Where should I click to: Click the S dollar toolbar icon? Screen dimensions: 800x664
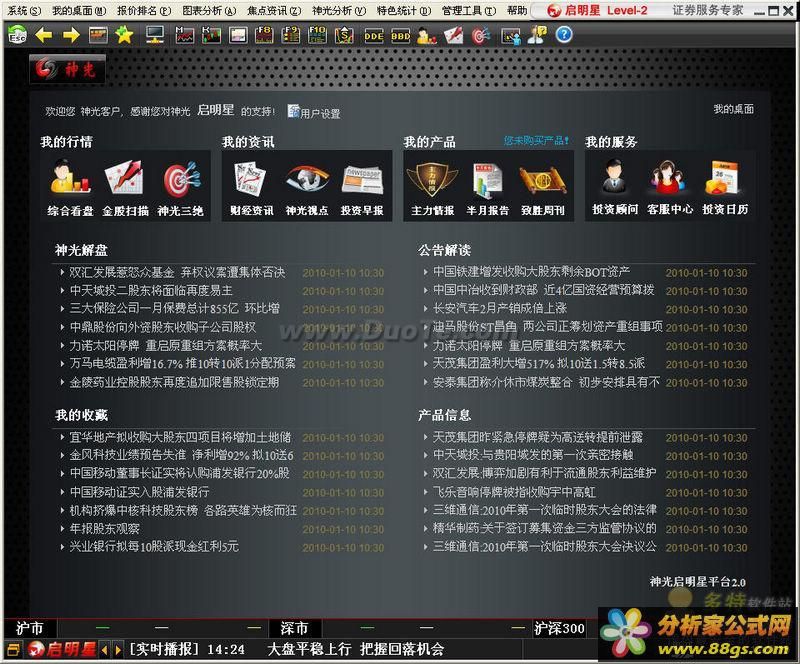pyautogui.click(x=344, y=35)
